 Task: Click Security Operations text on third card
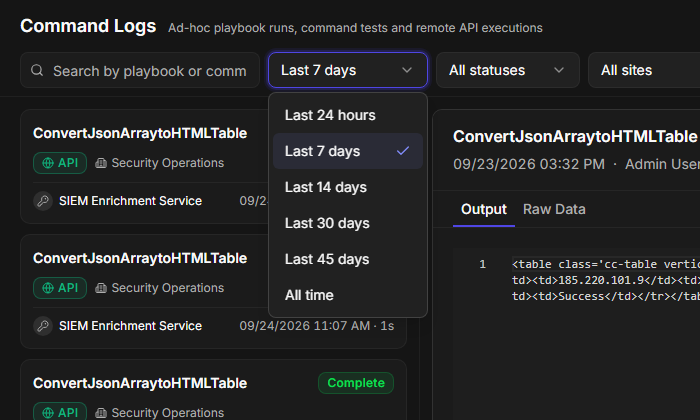tap(167, 413)
